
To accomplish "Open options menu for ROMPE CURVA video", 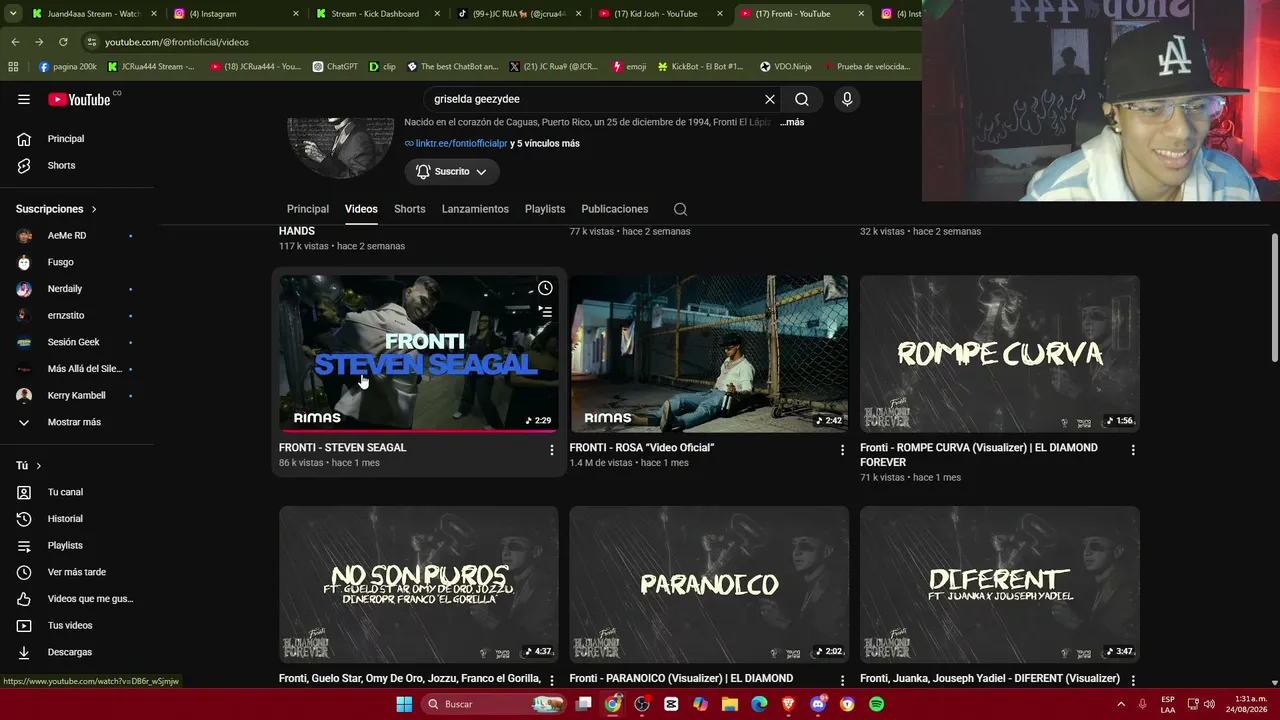I will click(x=1133, y=450).
